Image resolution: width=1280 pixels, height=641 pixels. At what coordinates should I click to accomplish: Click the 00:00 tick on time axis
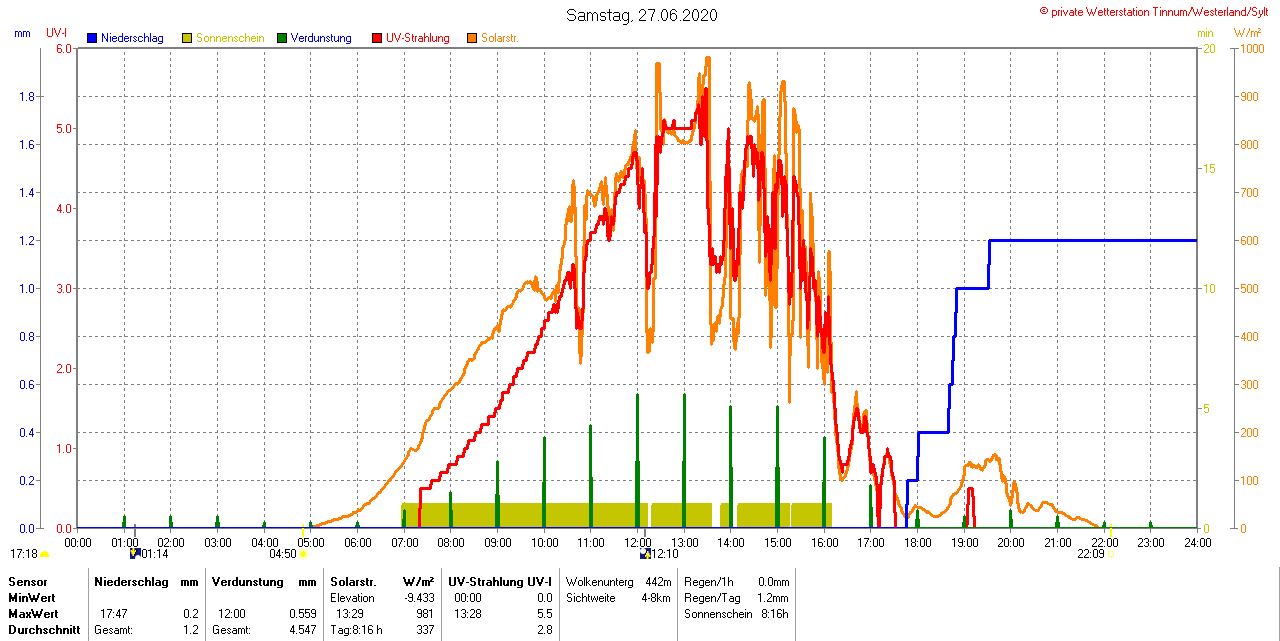point(78,543)
